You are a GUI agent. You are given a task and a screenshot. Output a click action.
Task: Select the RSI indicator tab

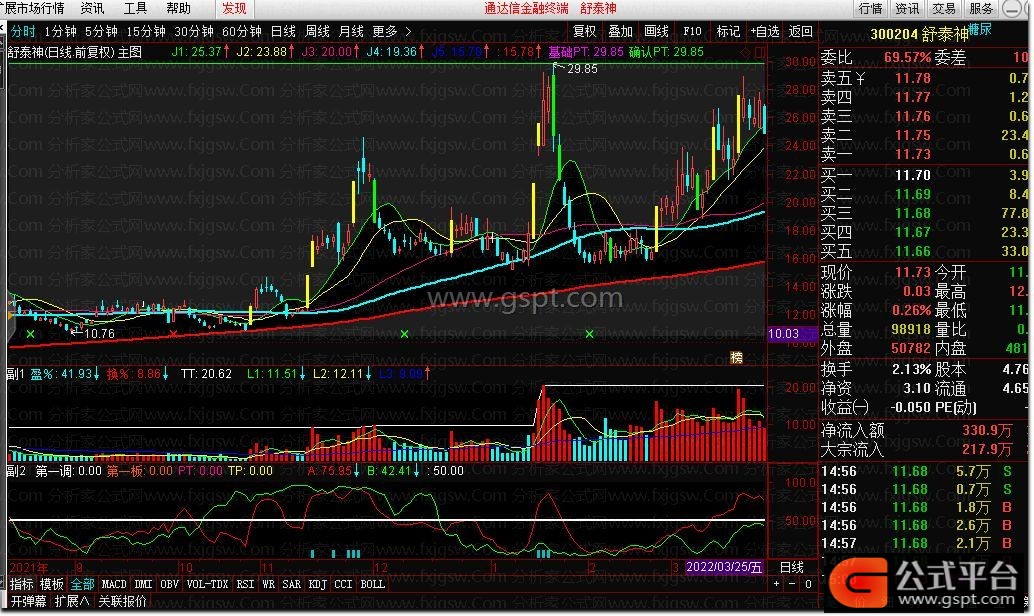point(245,584)
